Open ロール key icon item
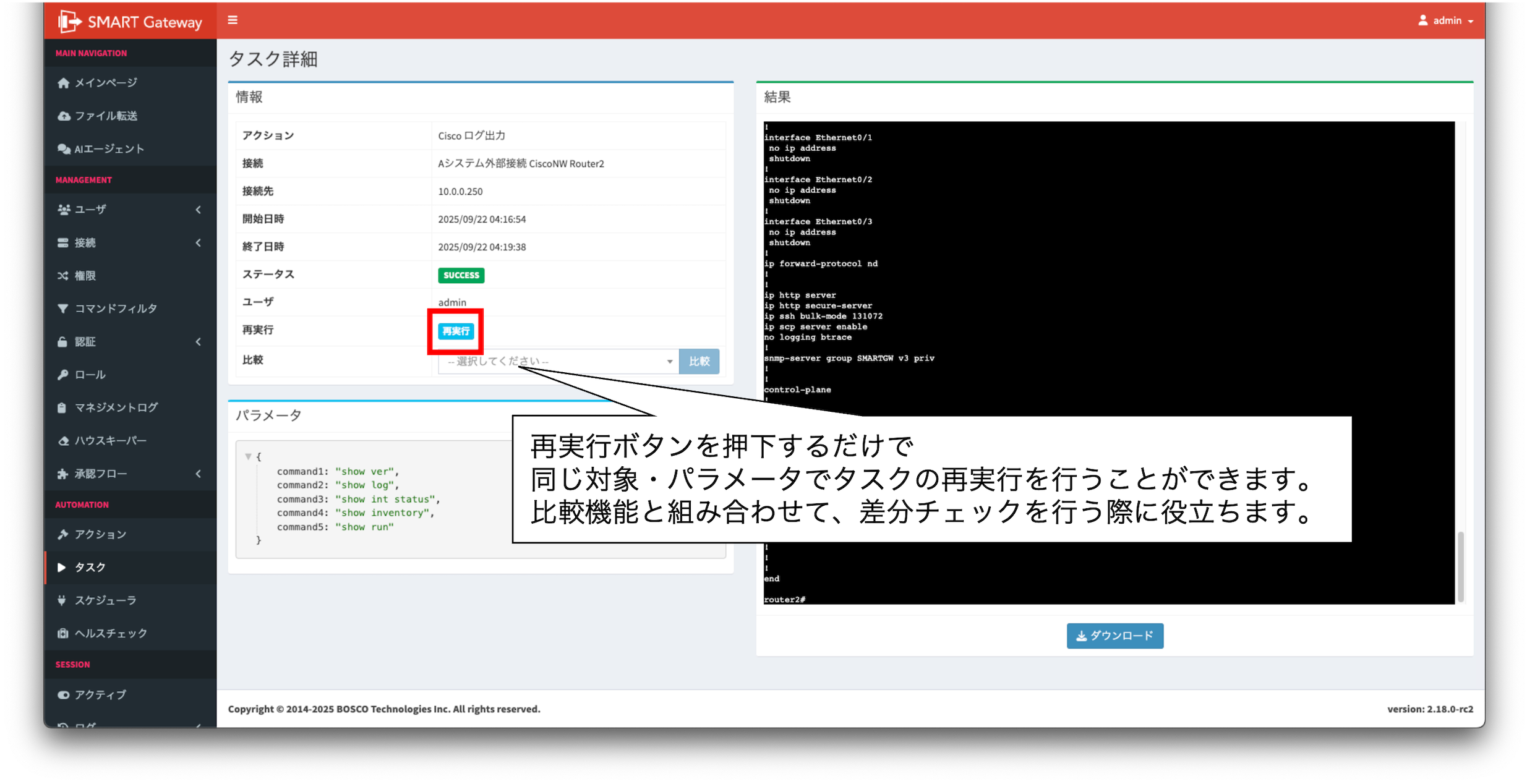 (x=63, y=375)
